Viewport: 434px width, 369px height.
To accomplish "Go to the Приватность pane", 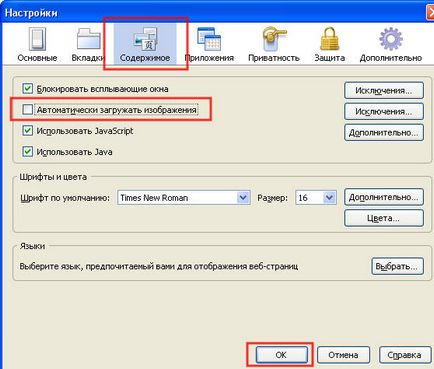I will [274, 45].
